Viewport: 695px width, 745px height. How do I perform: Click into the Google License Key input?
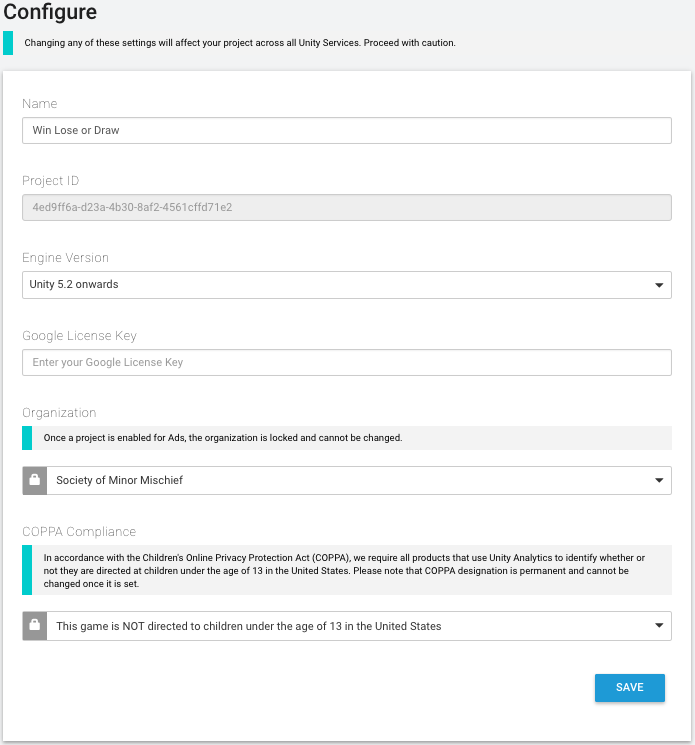pyautogui.click(x=346, y=362)
